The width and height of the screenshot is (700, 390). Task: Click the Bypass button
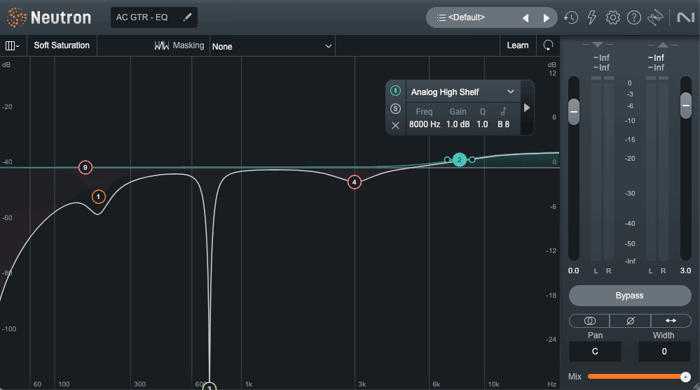[630, 296]
